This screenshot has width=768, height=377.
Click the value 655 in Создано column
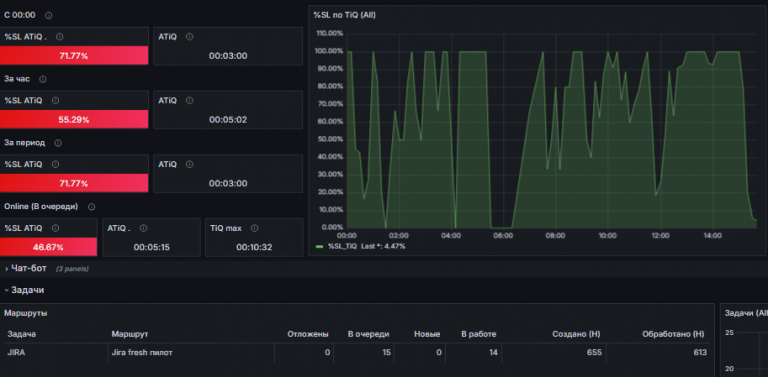pyautogui.click(x=594, y=353)
